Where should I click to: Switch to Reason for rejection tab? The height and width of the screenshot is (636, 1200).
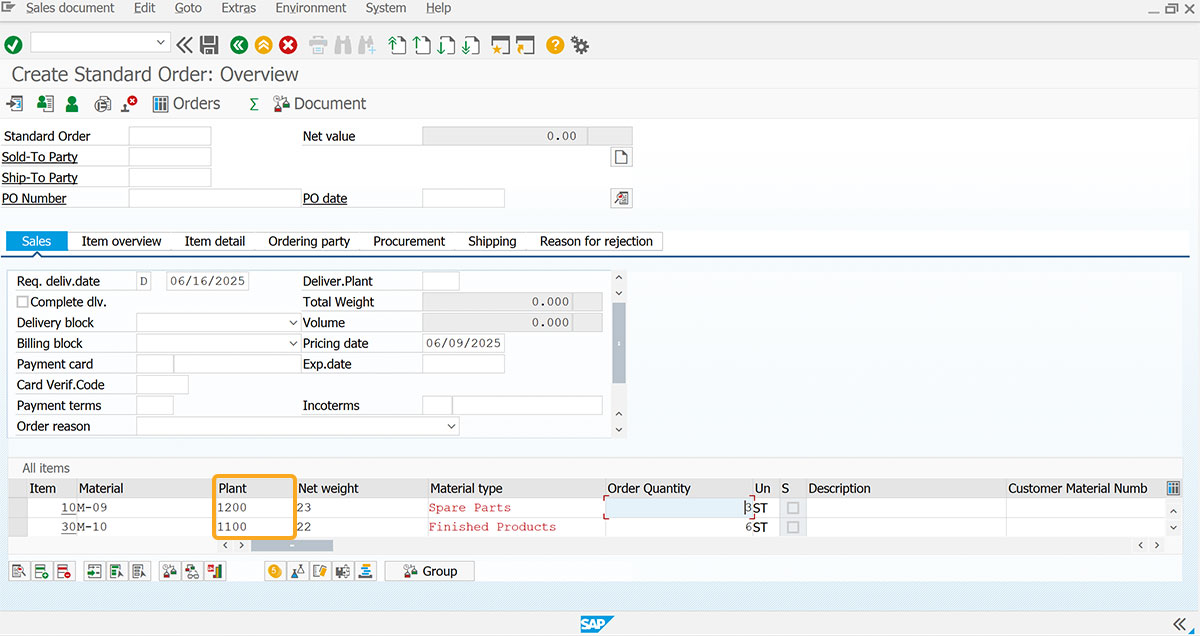tap(596, 241)
